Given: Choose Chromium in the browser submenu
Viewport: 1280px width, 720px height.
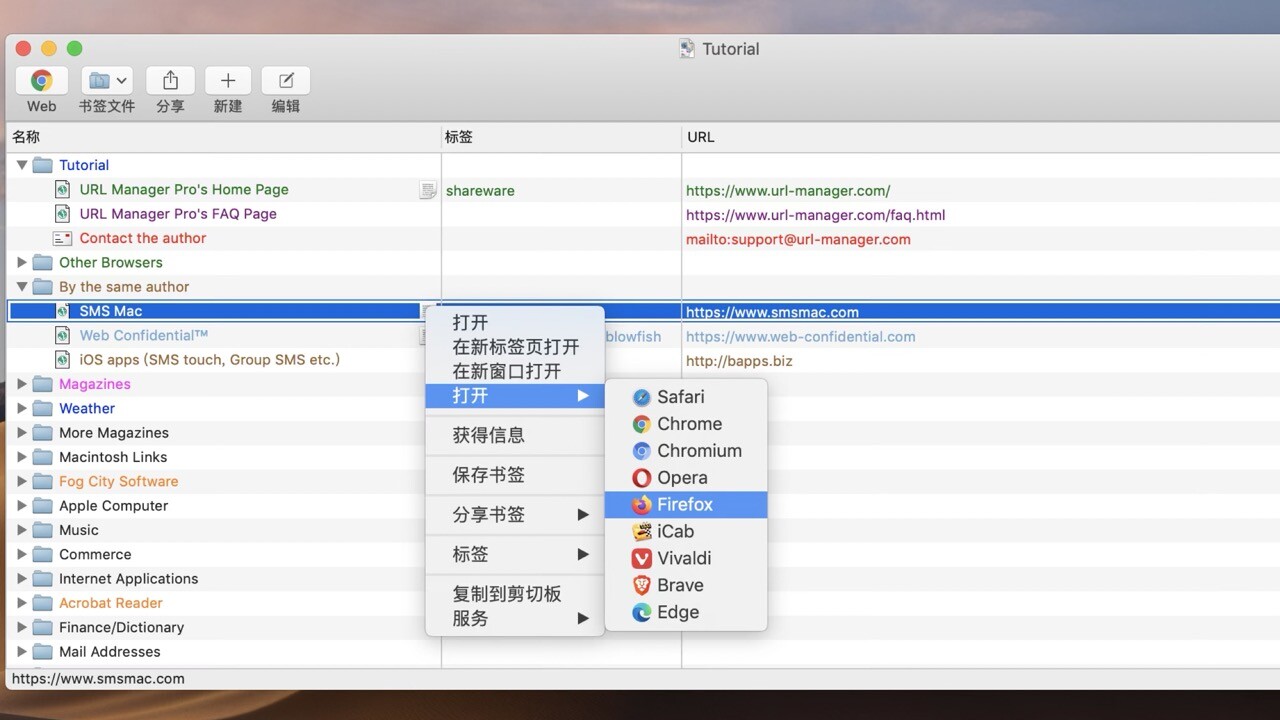Looking at the screenshot, I should pos(686,451).
